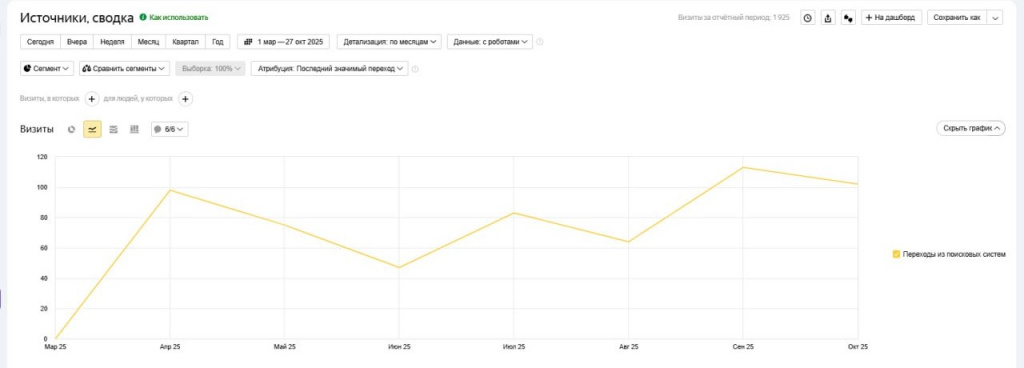
Task: Select the pie chart view icon
Action: click(x=71, y=129)
